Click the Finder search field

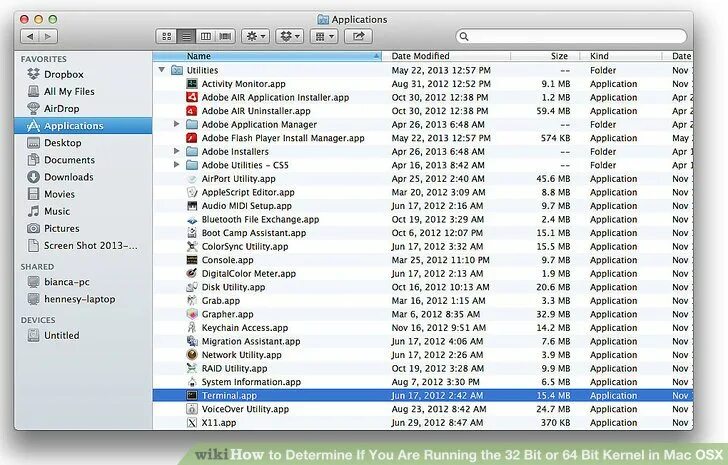point(572,36)
